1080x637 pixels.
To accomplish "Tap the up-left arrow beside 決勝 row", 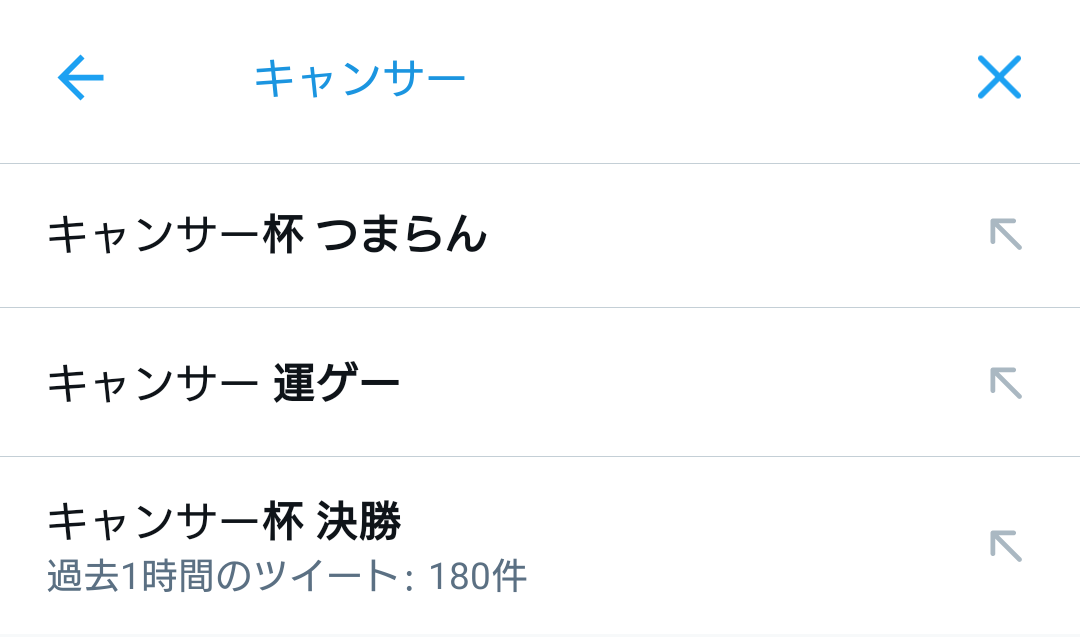I will 1006,546.
